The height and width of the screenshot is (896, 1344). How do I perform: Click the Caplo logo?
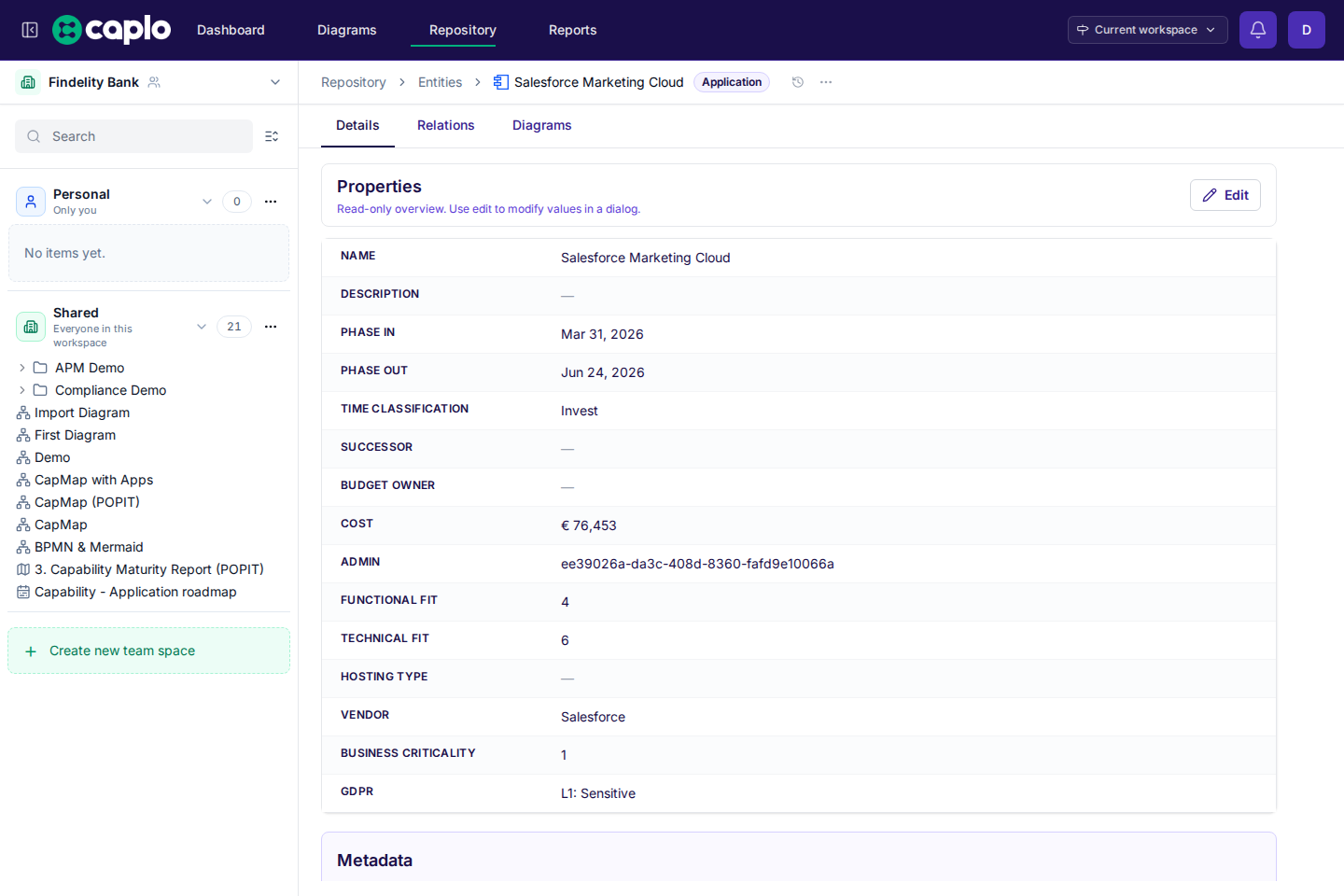point(111,30)
